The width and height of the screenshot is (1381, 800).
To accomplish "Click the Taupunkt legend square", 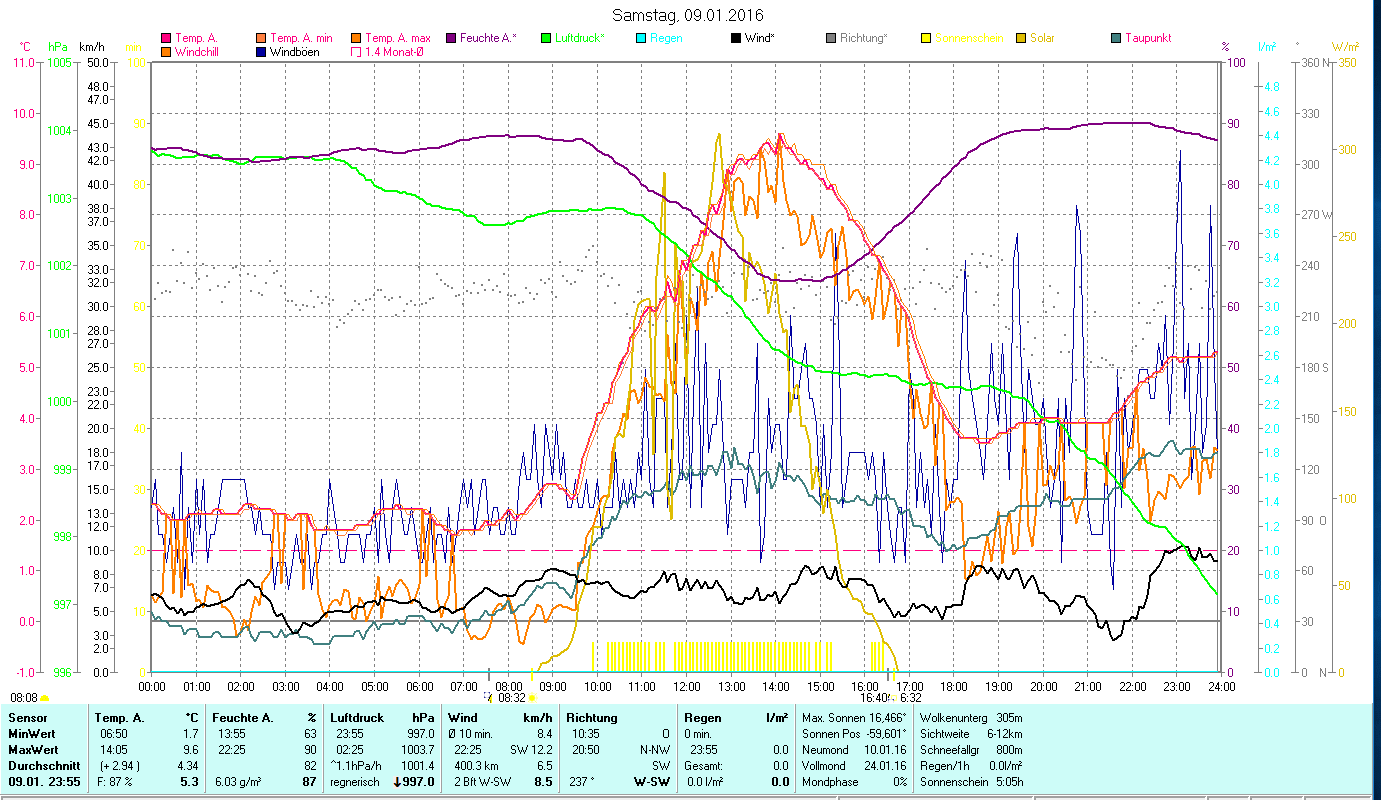I will (x=1116, y=38).
